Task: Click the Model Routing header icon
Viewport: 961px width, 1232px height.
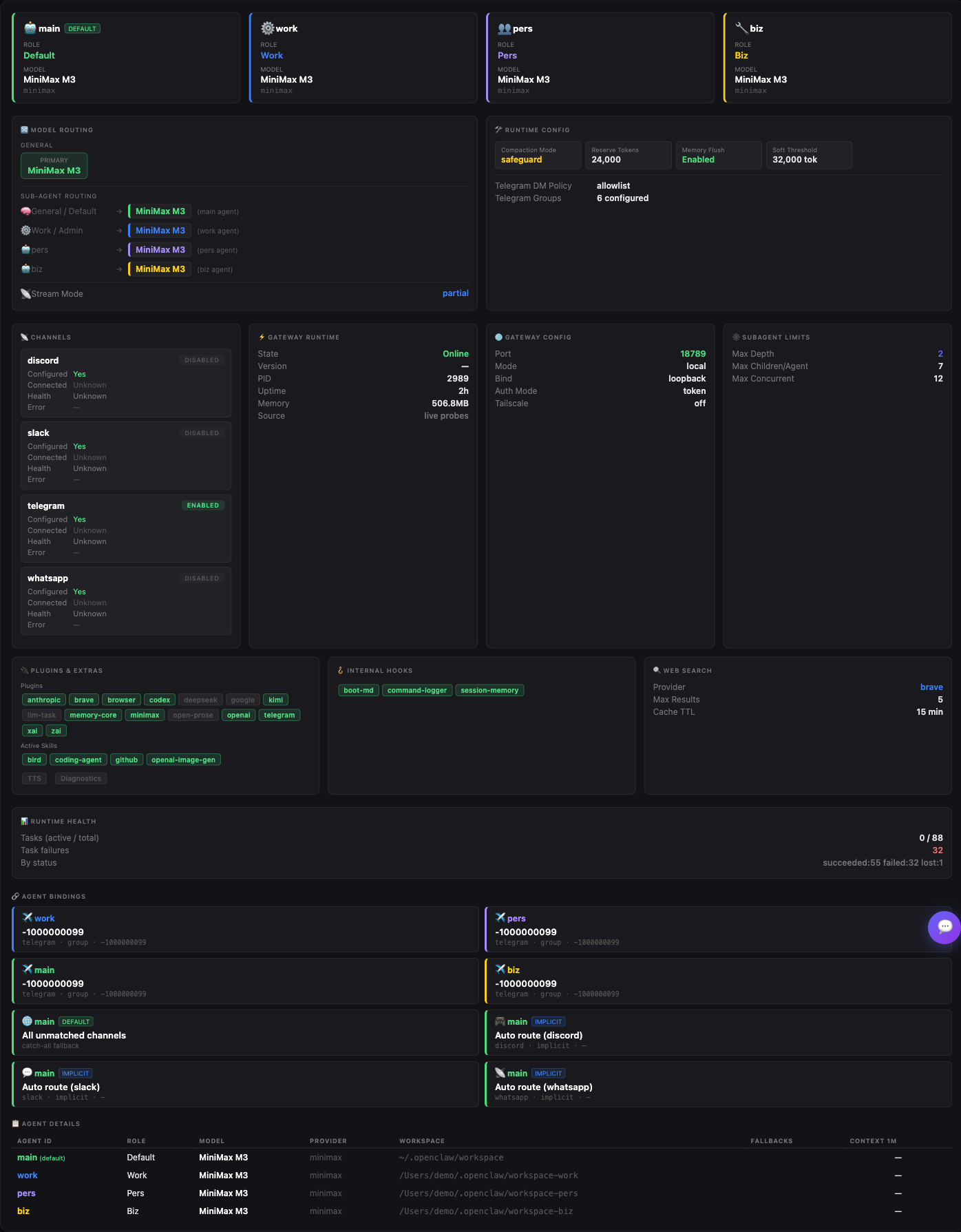Action: click(25, 129)
